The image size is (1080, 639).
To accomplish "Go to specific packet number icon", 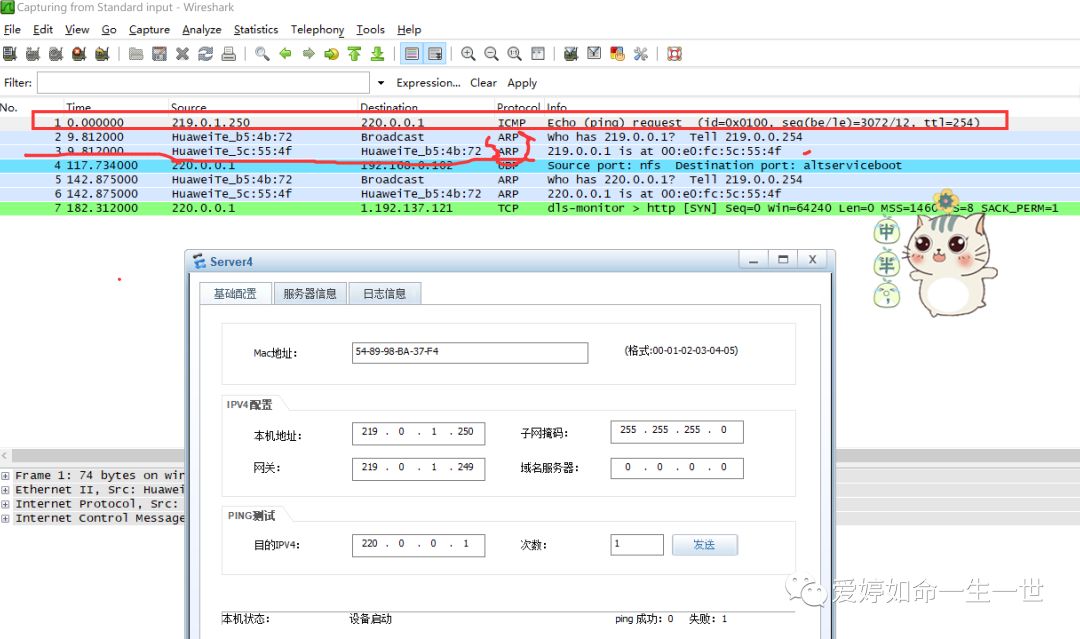I will (x=331, y=54).
